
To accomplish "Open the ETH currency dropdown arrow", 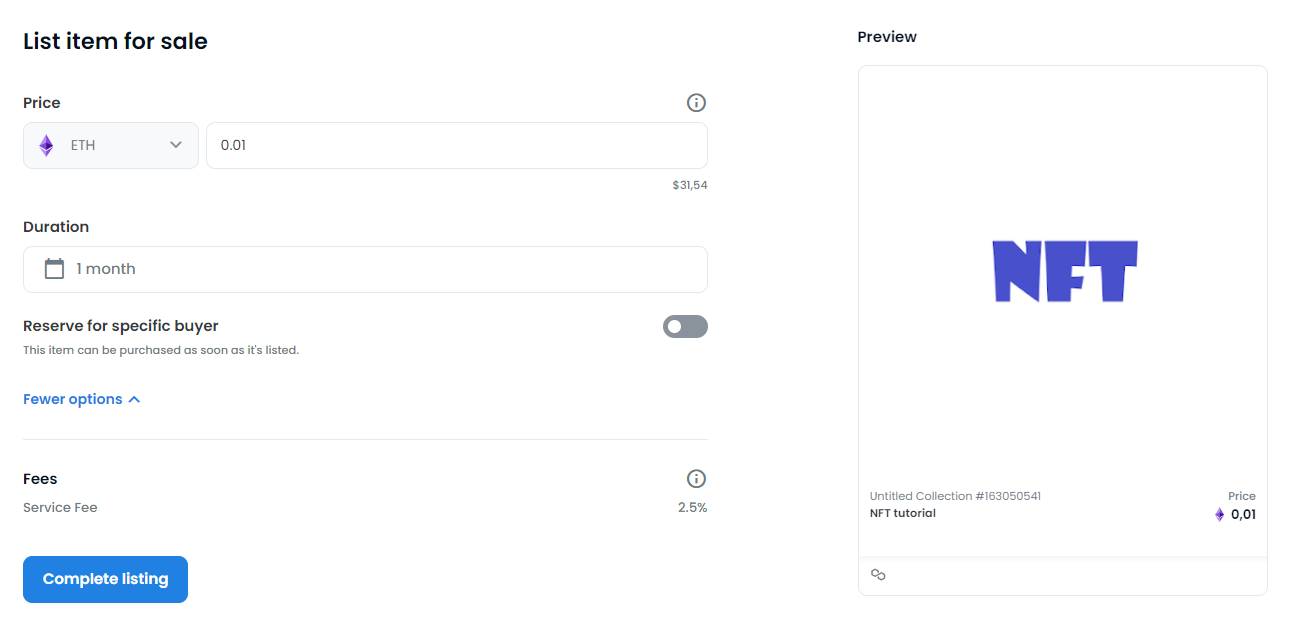I will (176, 146).
